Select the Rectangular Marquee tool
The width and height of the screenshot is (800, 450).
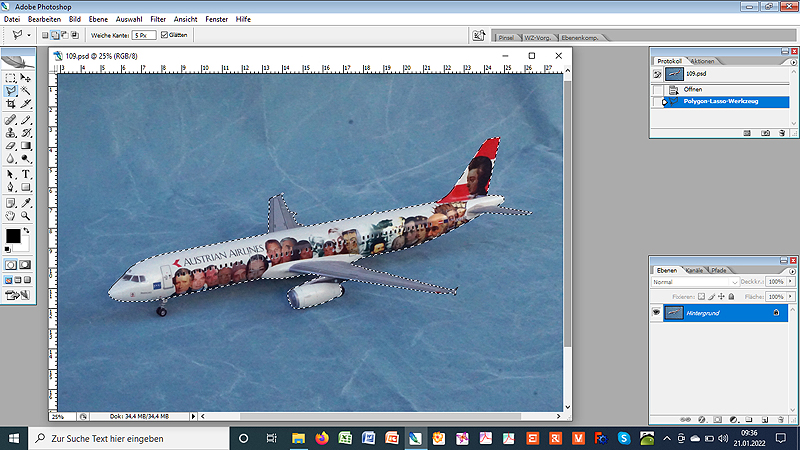point(11,78)
